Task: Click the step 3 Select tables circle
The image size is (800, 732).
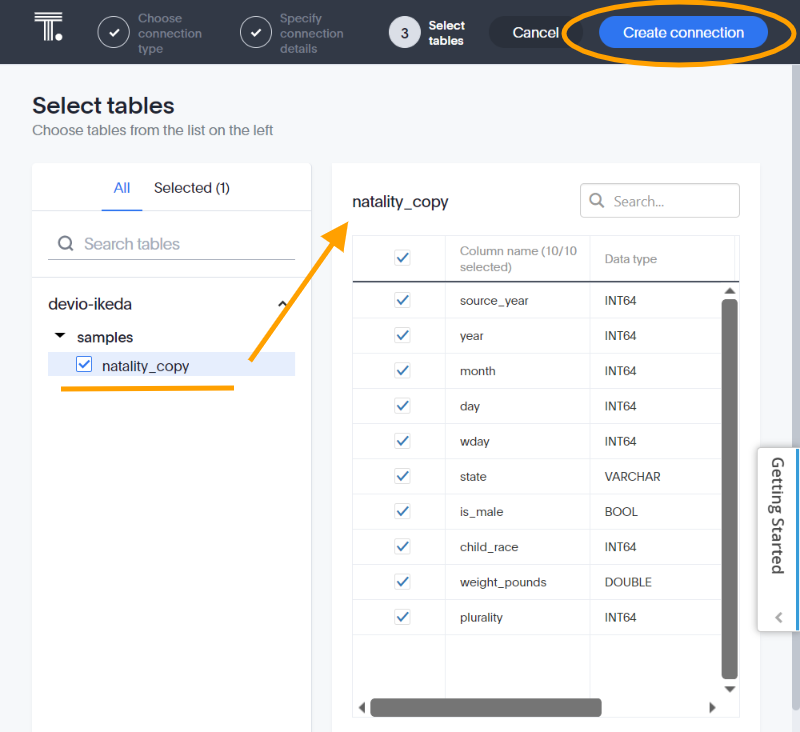Action: click(404, 33)
